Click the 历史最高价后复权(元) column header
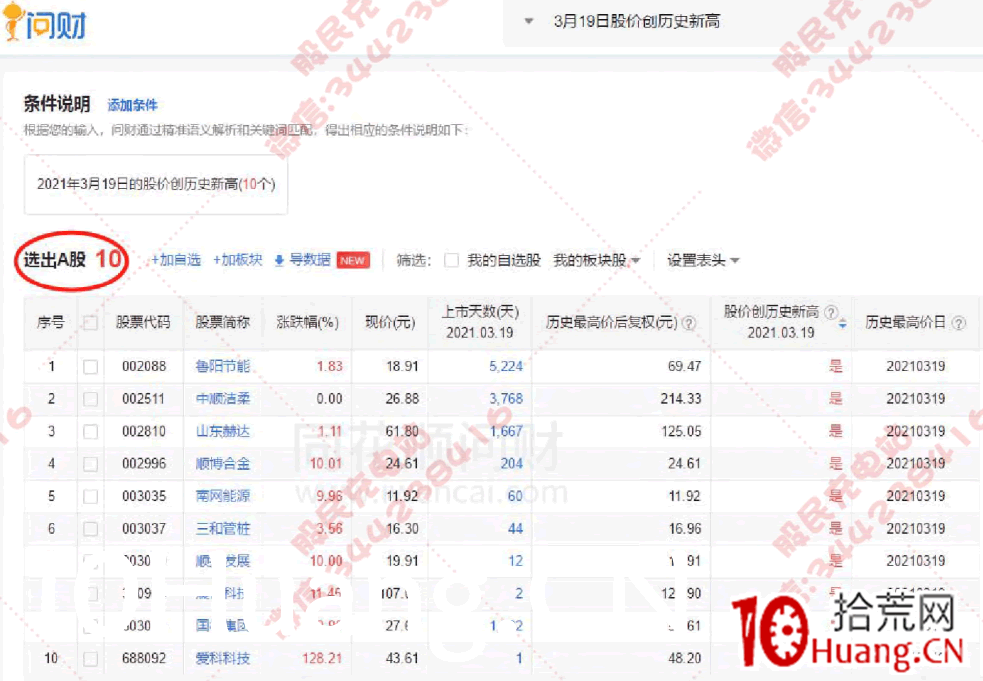Viewport: 983px width, 681px height. tap(612, 322)
